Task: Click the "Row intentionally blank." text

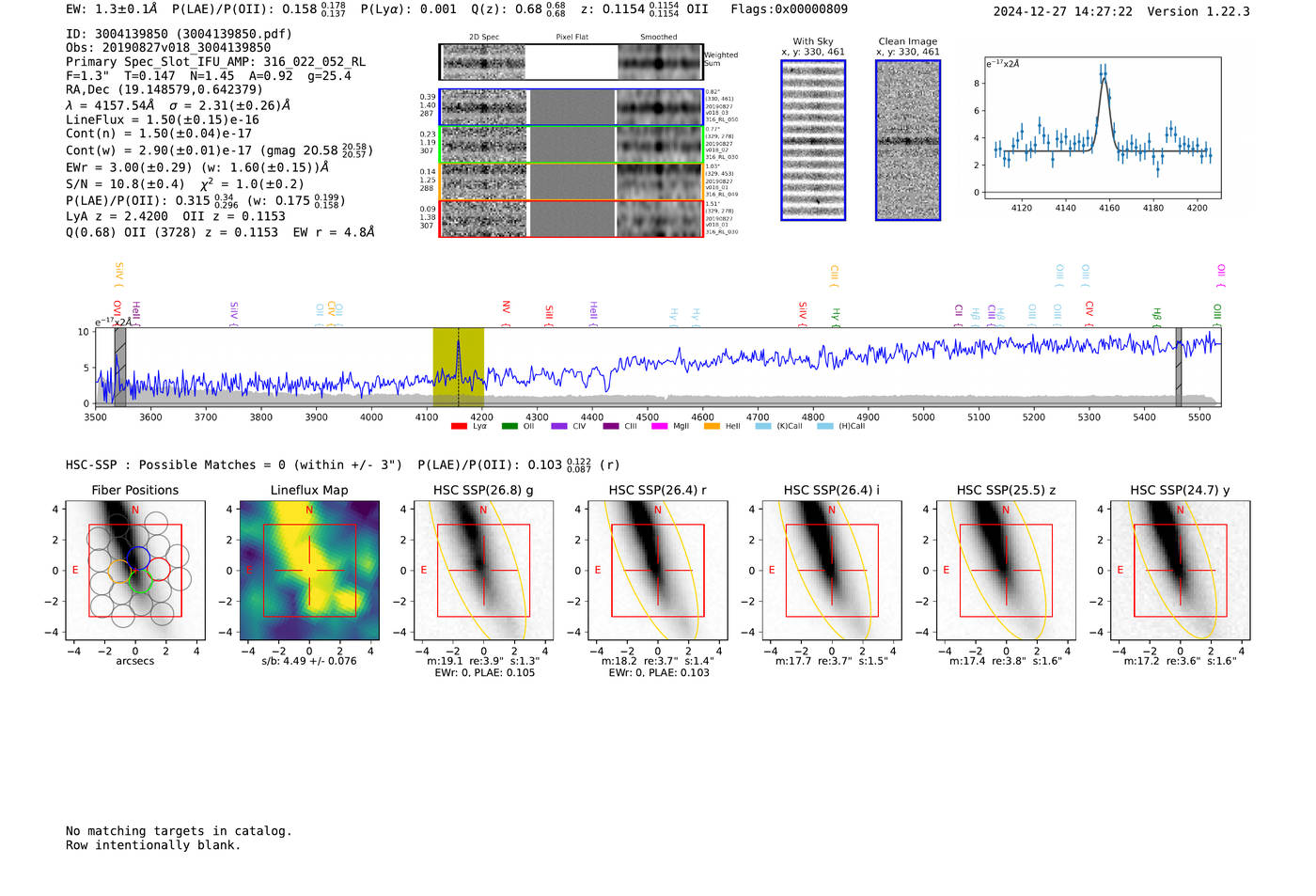Action: coord(153,845)
